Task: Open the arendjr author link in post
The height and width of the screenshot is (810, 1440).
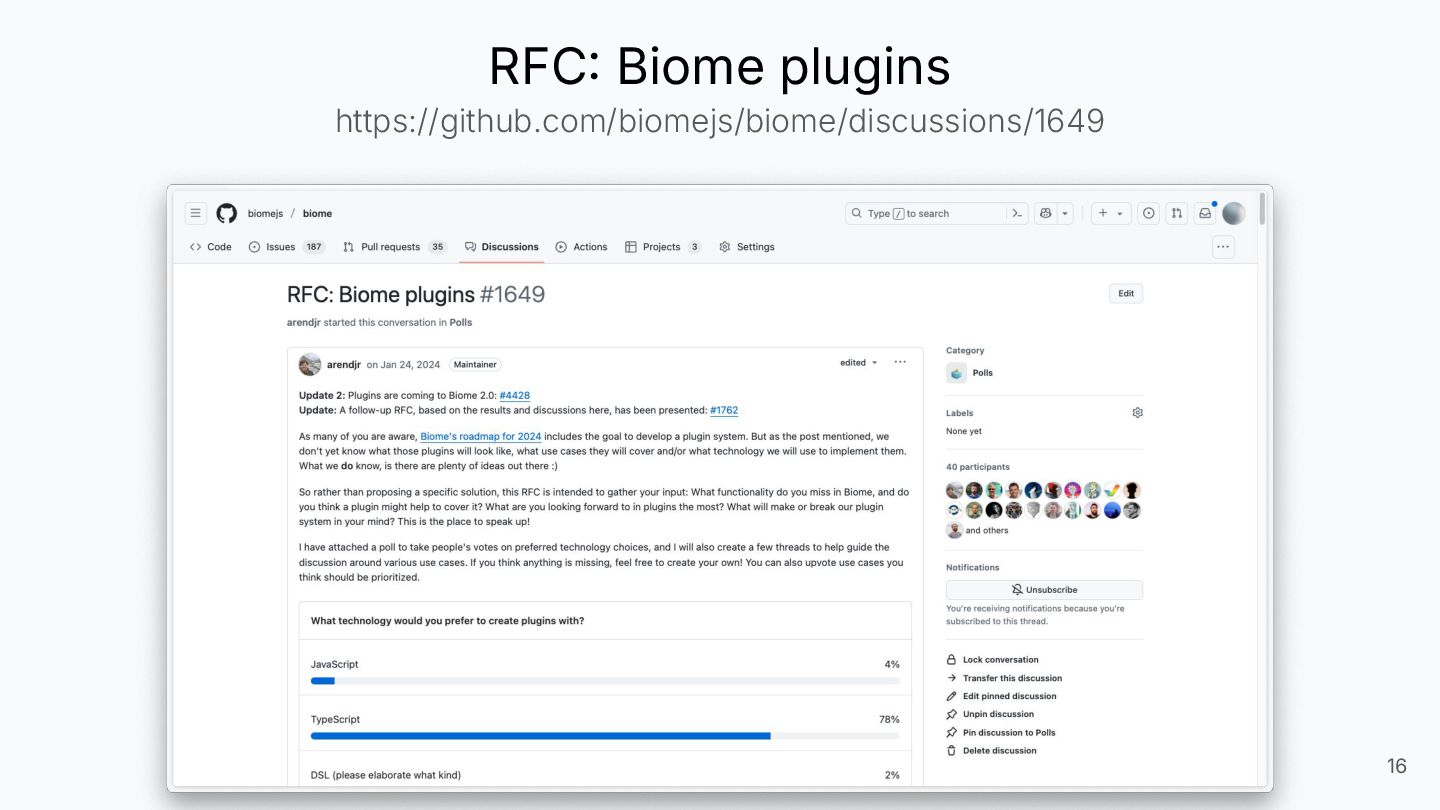Action: coord(343,364)
